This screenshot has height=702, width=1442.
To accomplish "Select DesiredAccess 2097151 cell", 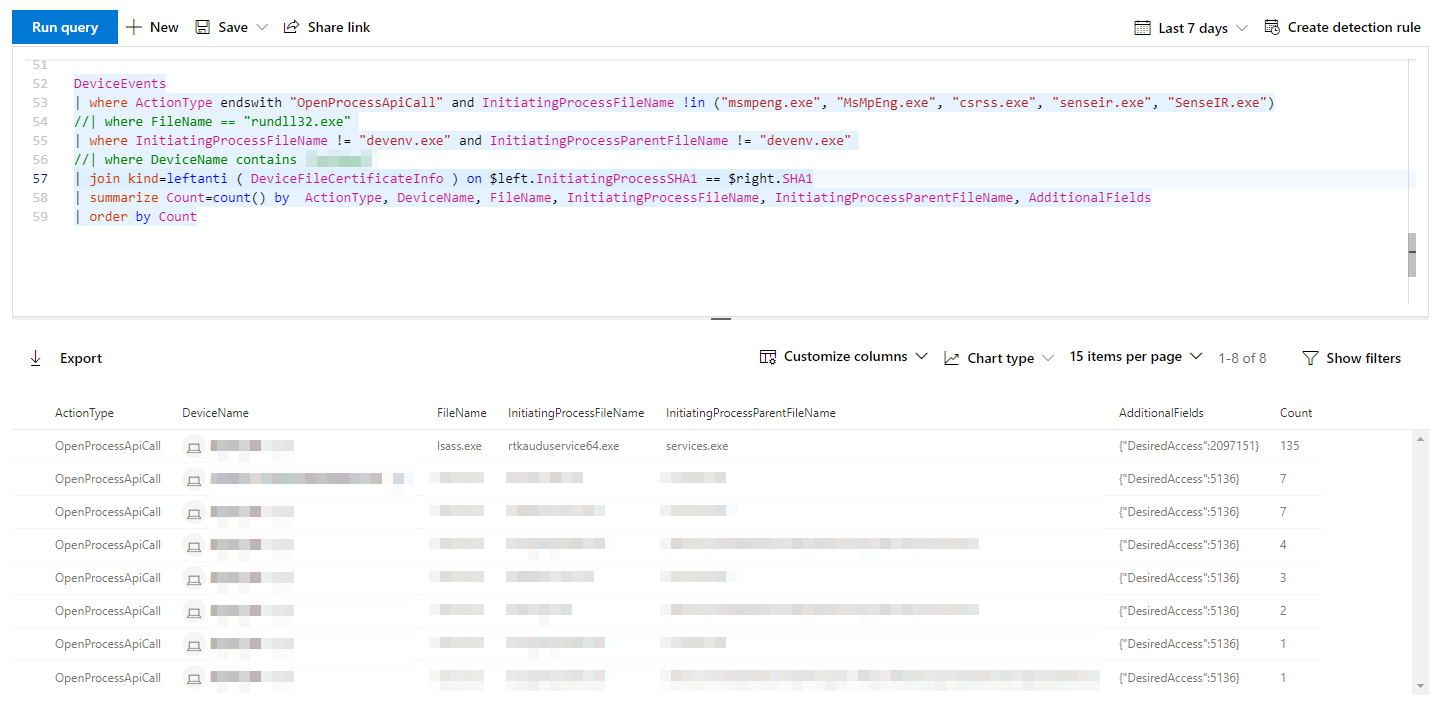I will [1189, 446].
